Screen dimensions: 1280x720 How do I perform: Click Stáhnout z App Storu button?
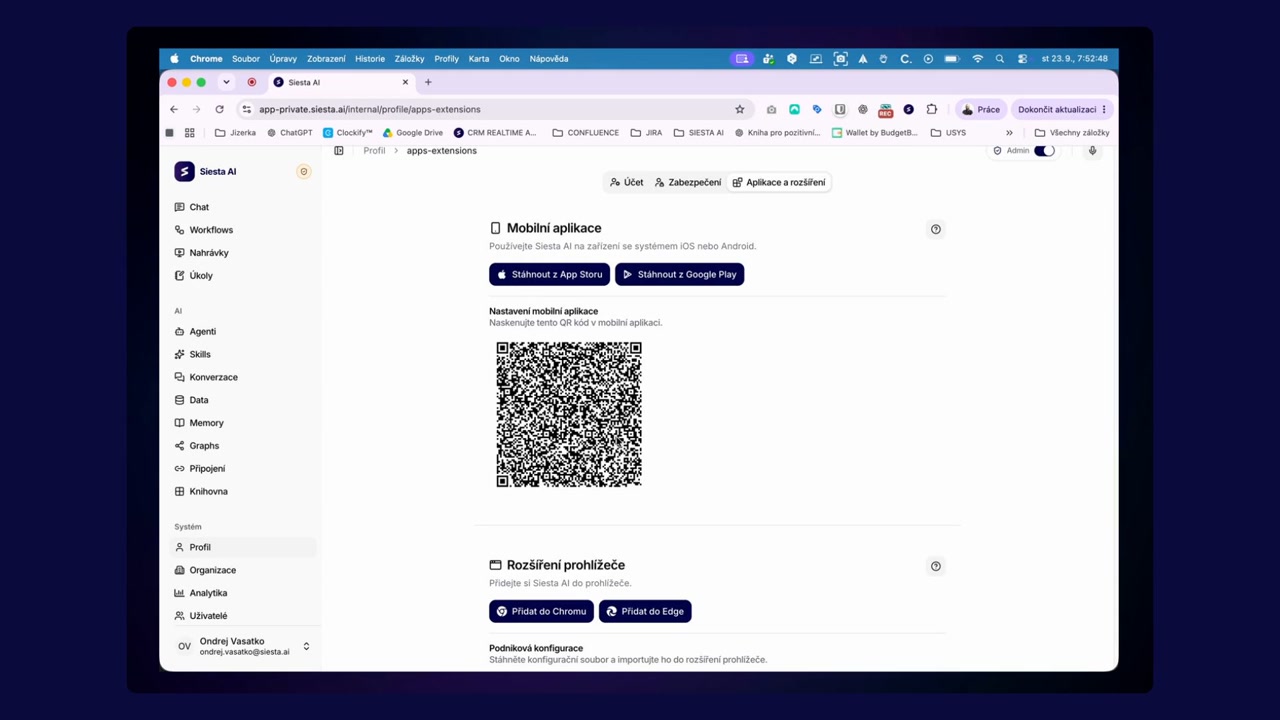[549, 274]
